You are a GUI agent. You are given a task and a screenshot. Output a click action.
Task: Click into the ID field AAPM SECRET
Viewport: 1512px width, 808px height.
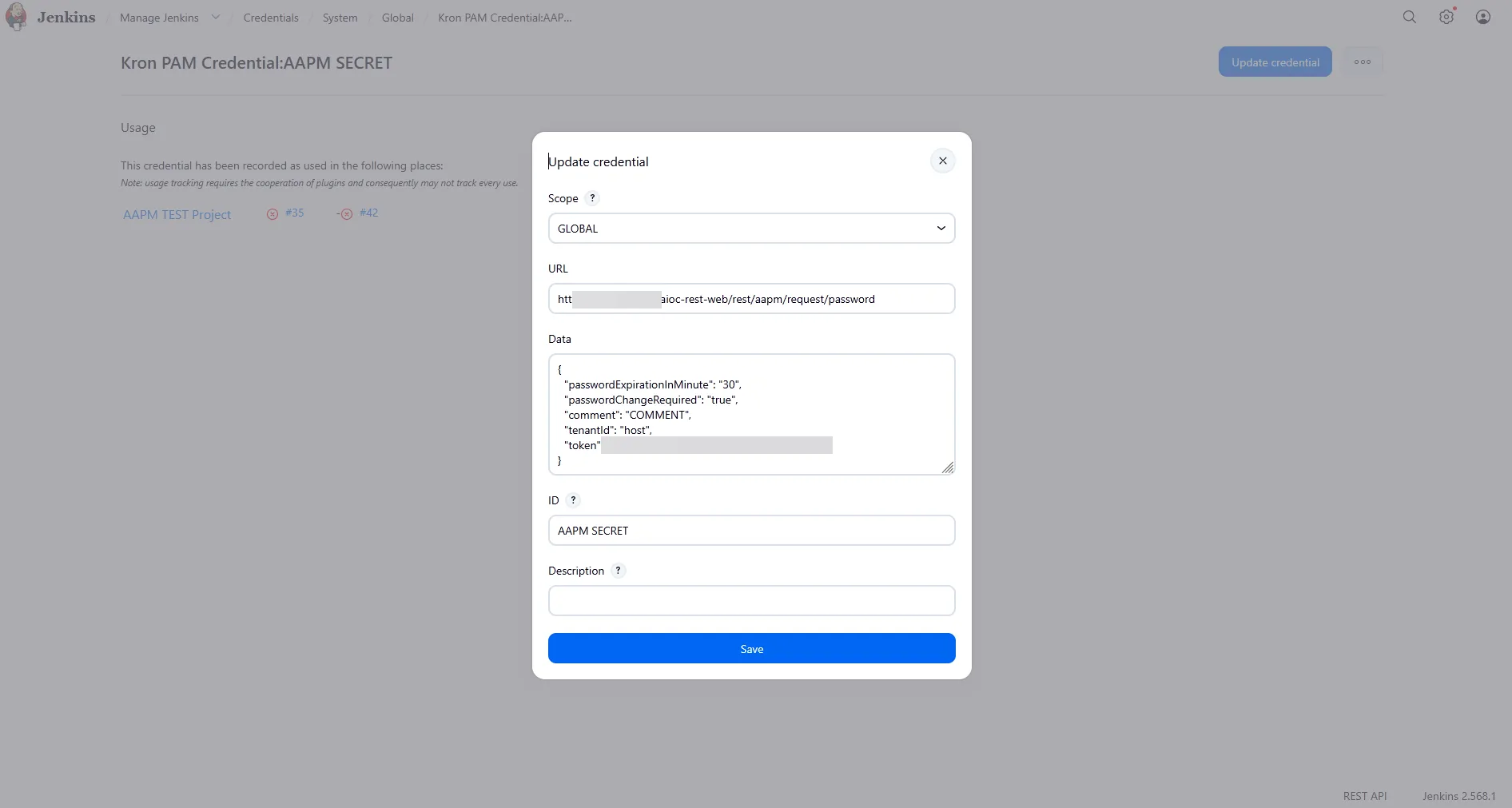point(752,531)
